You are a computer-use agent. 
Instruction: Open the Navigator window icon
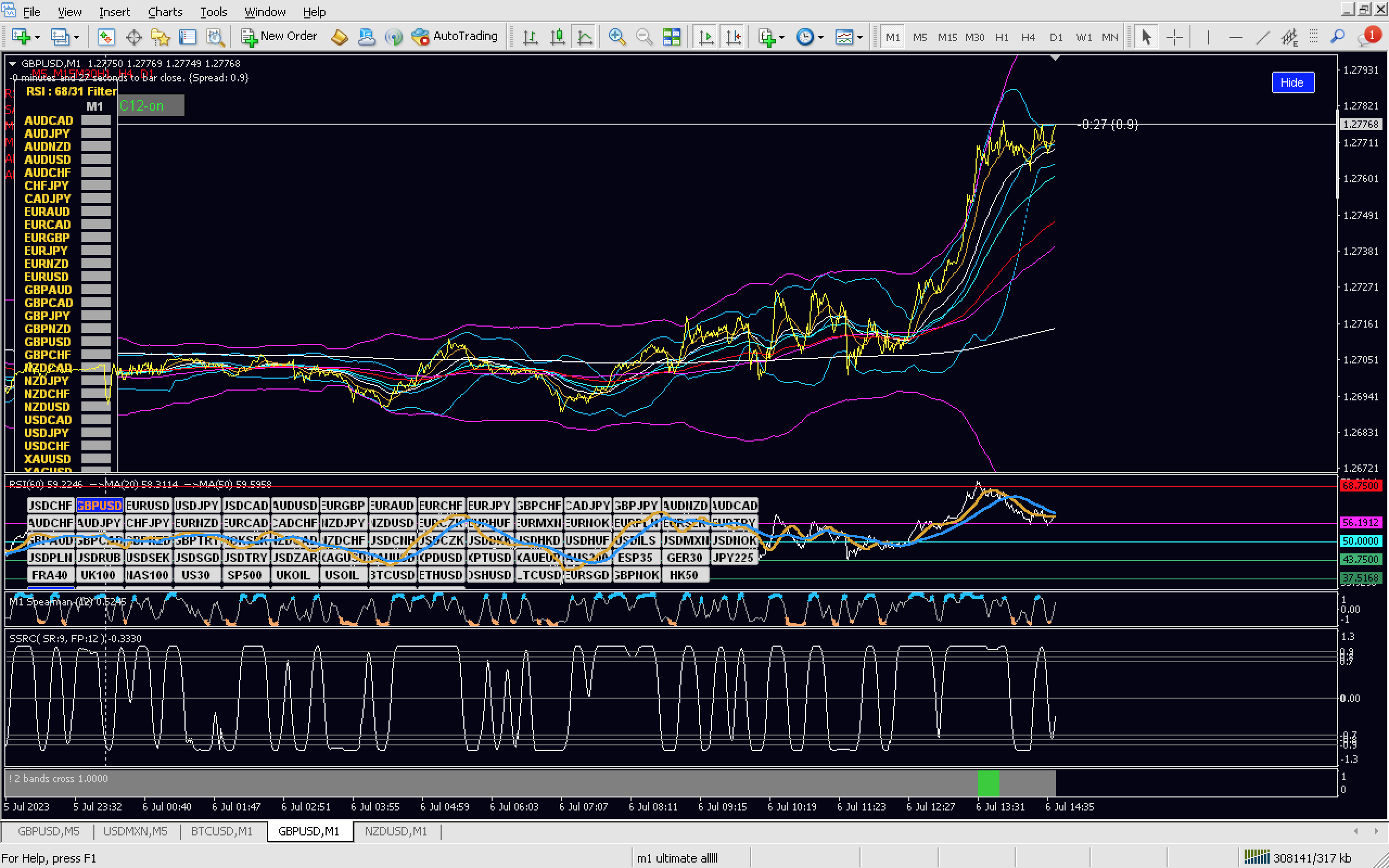pos(160,37)
